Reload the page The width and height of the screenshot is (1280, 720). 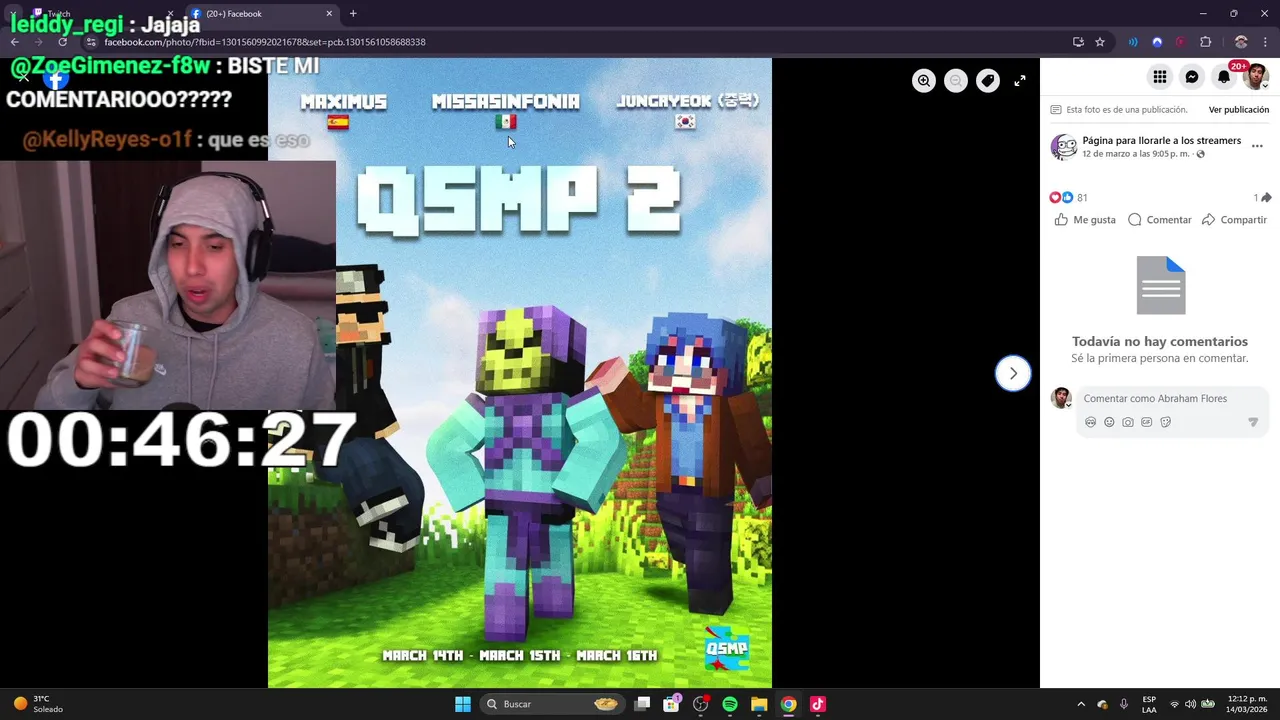coord(62,42)
